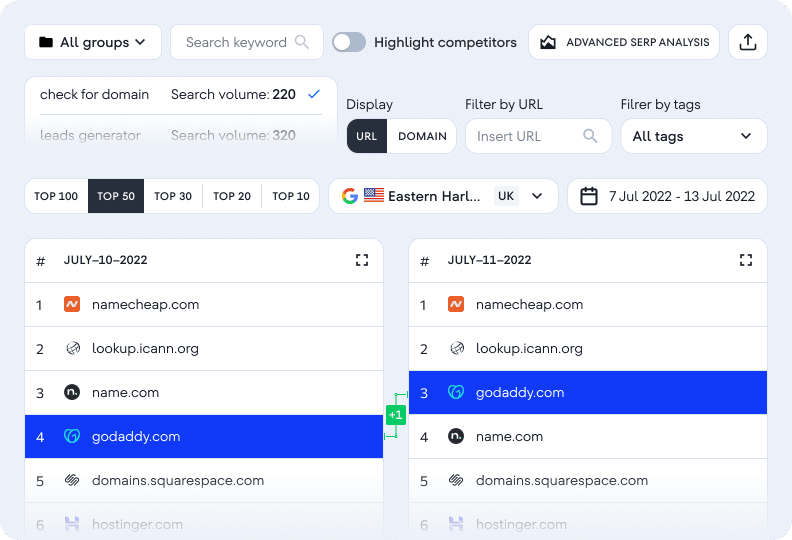This screenshot has width=792, height=540.
Task: Select the TOP 30 tab
Action: (173, 196)
